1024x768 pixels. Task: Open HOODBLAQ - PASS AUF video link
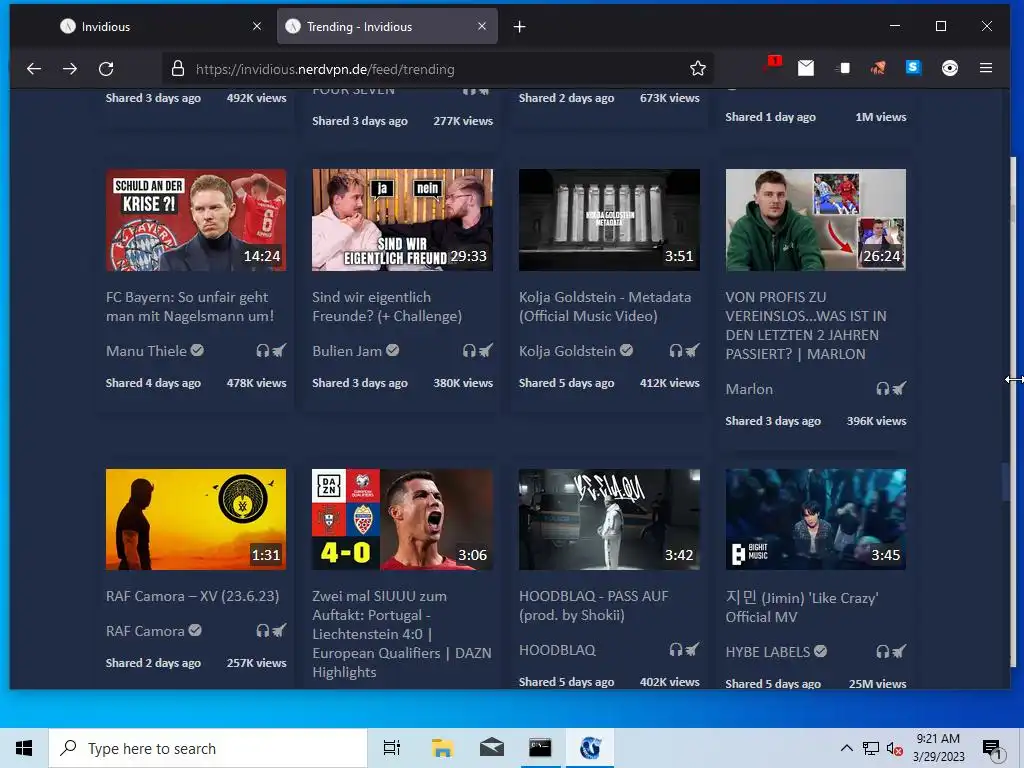[594, 605]
